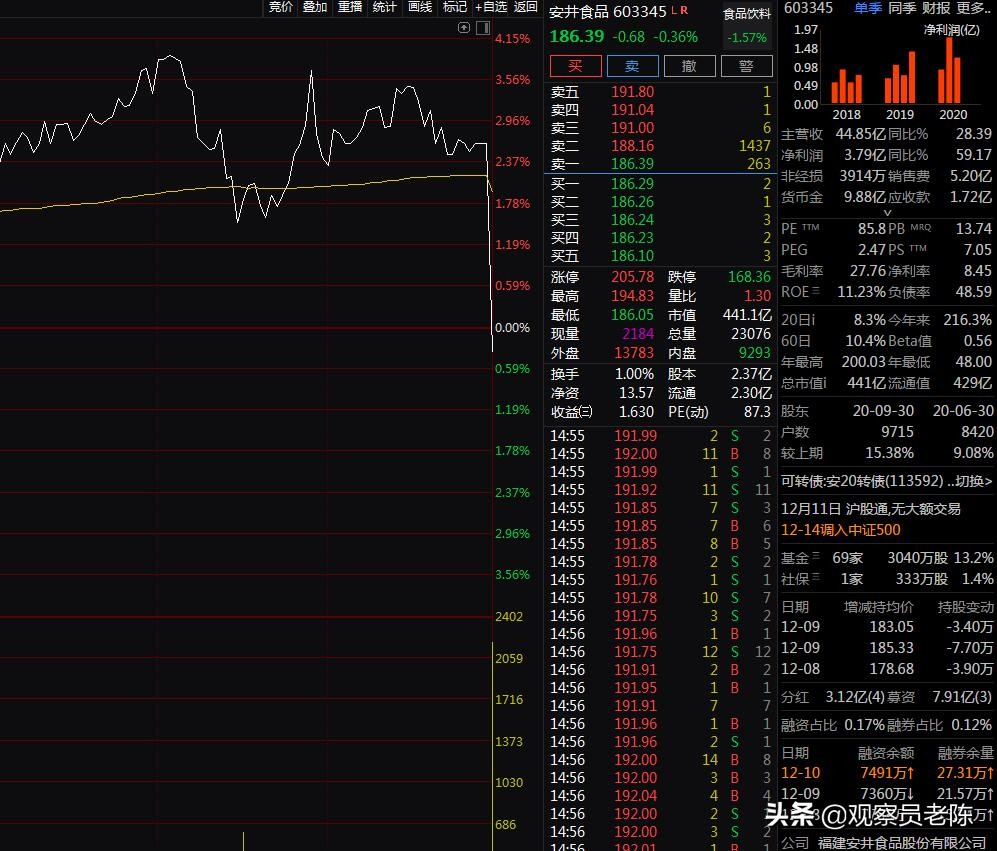Click the L margin-trading marker beside the stock code
The image size is (997, 851).
[675, 10]
